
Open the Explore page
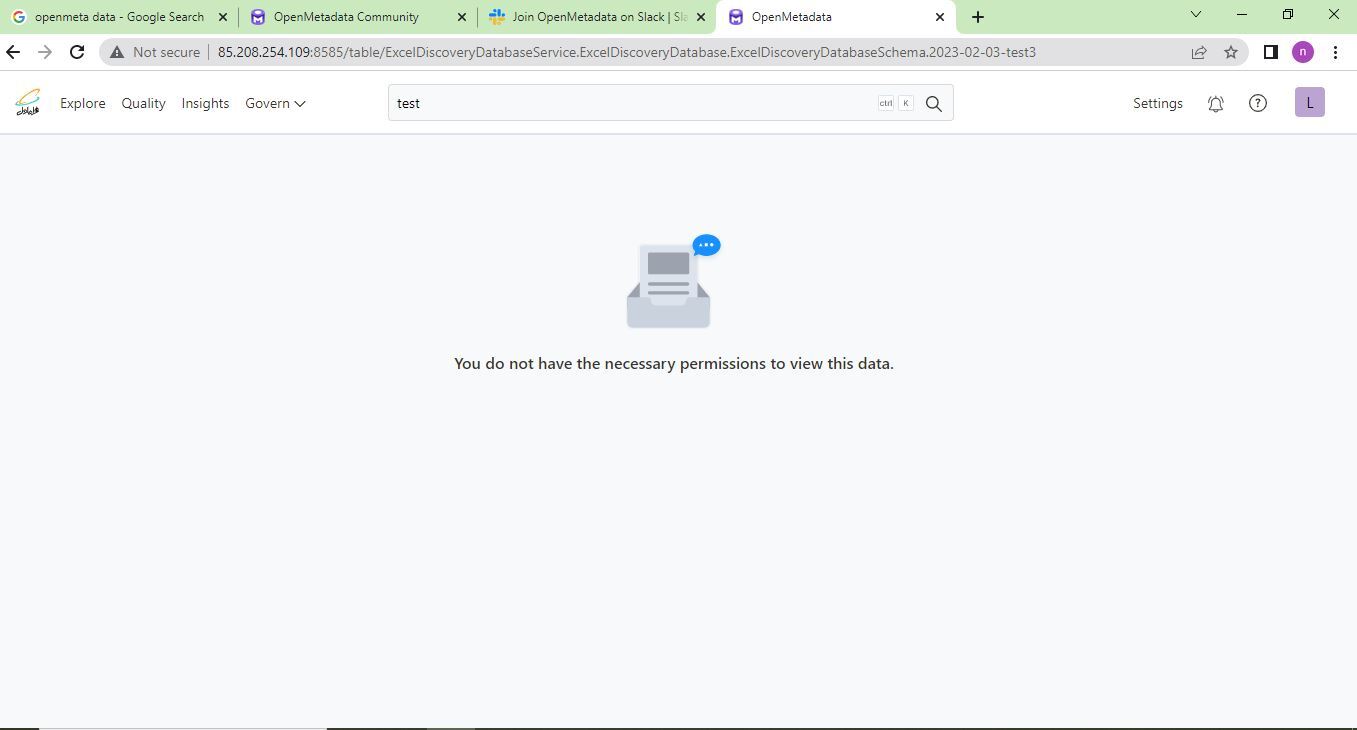pos(83,103)
